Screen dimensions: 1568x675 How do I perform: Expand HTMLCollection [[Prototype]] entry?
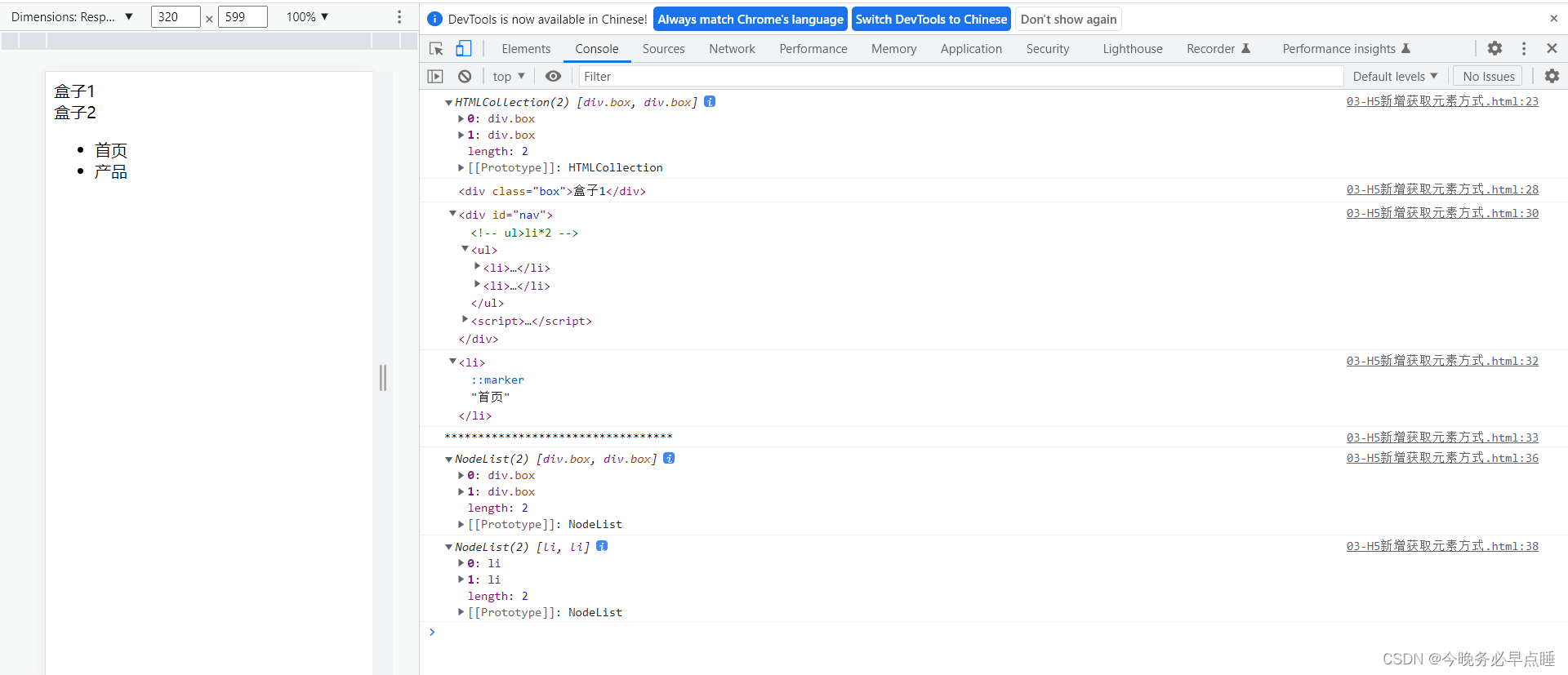(461, 167)
